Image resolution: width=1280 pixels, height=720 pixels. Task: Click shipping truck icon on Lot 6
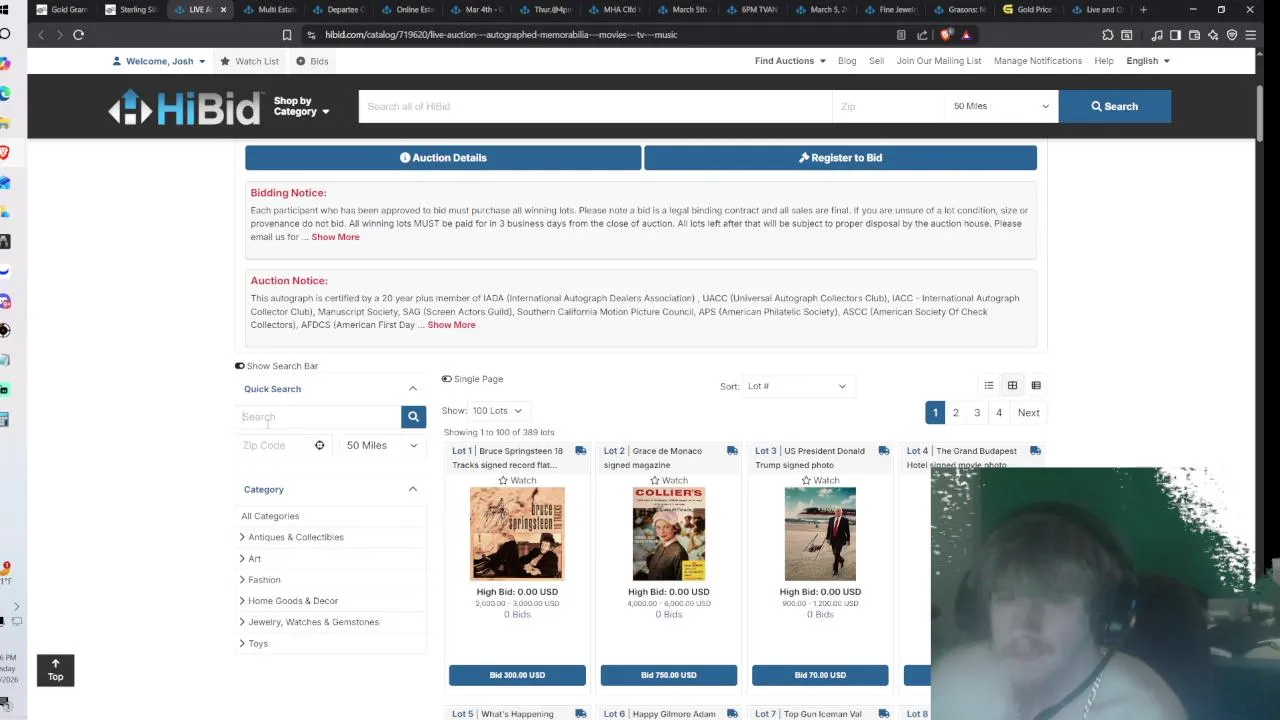click(x=732, y=714)
